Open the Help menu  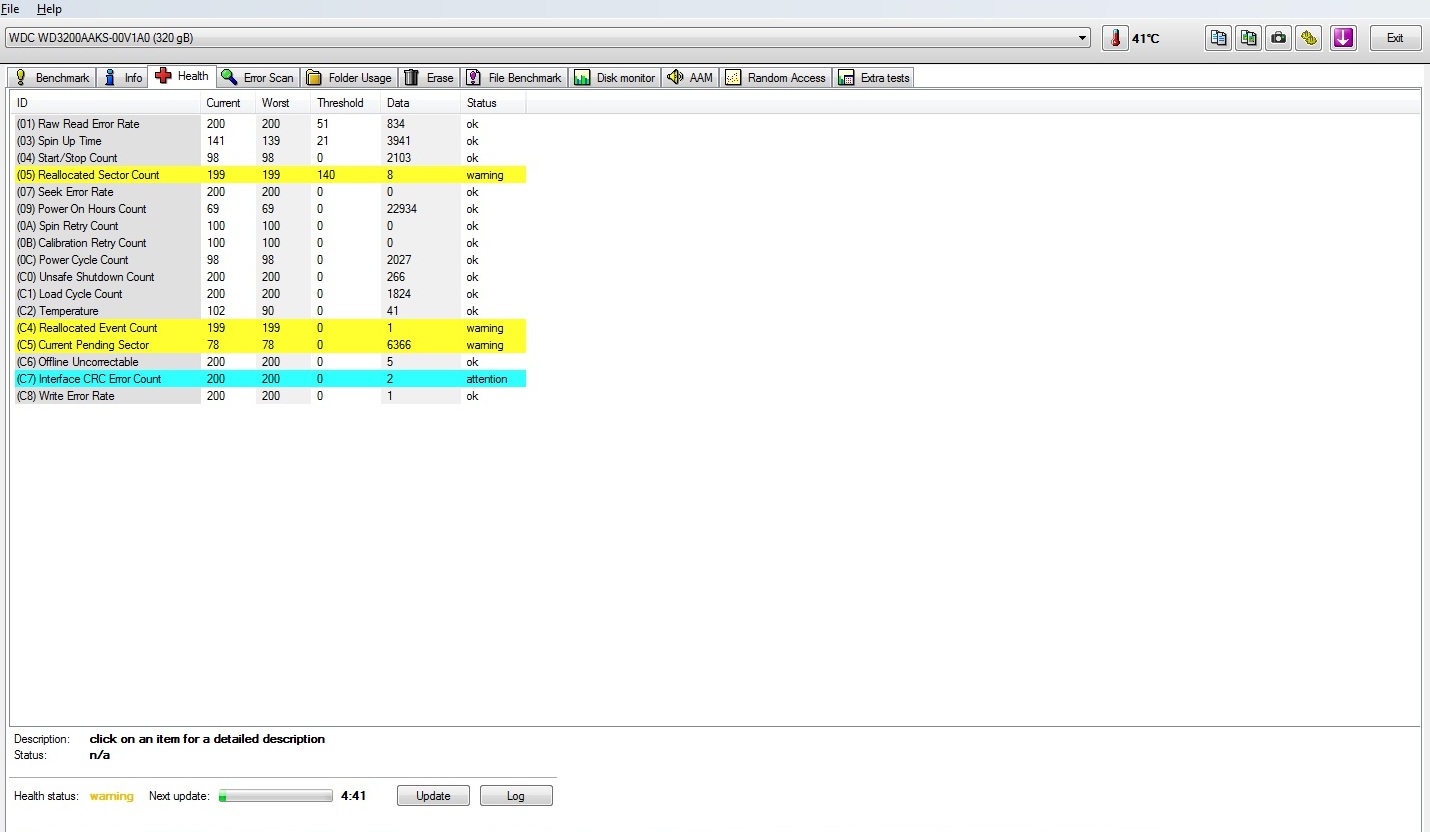[49, 9]
